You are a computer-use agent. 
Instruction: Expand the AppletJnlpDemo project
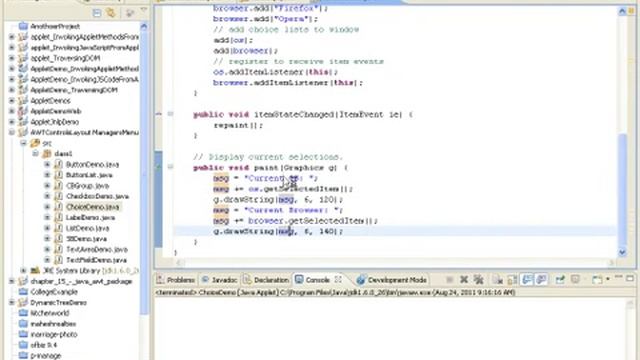[12, 122]
